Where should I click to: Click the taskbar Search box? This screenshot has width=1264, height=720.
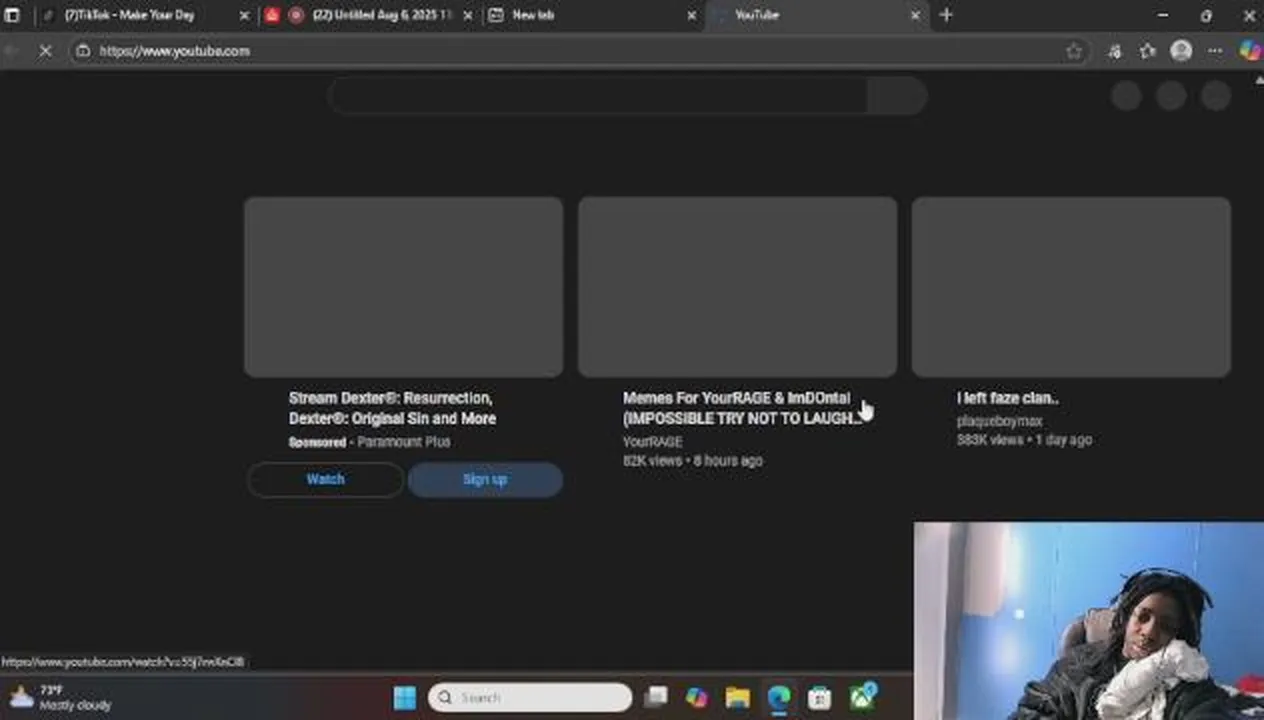pos(530,697)
